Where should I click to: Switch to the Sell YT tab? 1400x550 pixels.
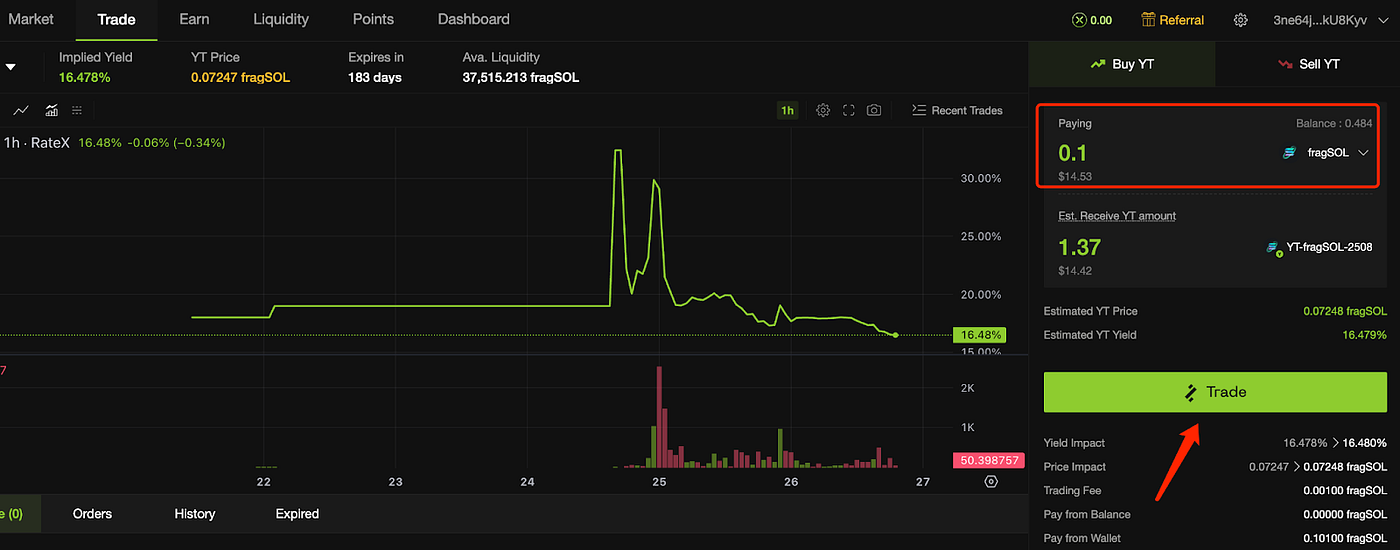[x=1308, y=64]
